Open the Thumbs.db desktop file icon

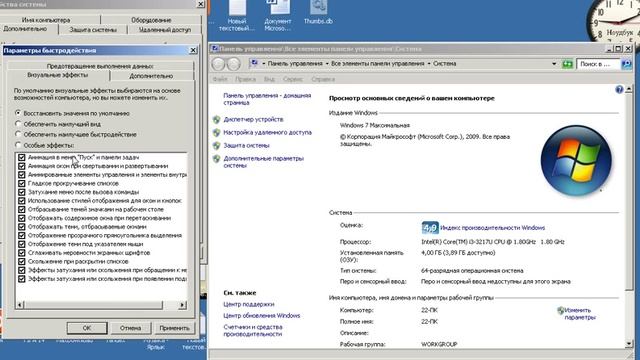click(318, 12)
